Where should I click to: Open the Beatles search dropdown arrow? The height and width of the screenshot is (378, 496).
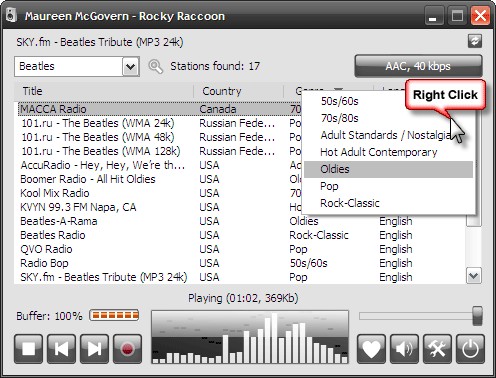click(x=130, y=67)
